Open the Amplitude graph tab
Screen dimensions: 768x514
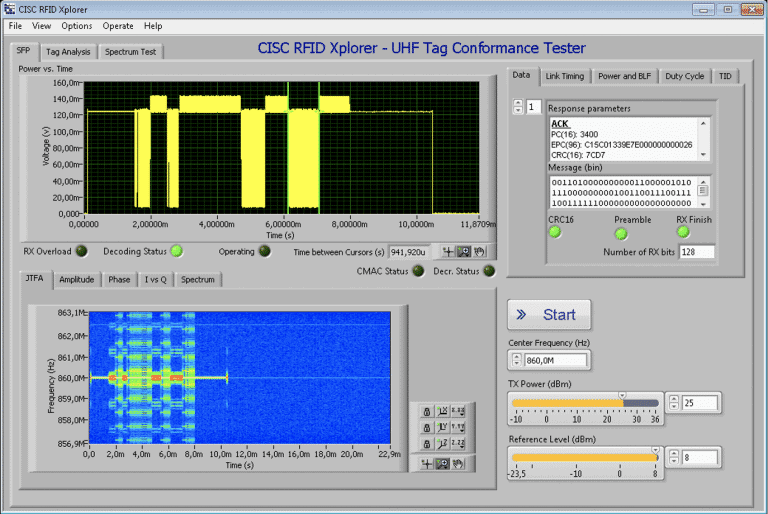coord(76,280)
